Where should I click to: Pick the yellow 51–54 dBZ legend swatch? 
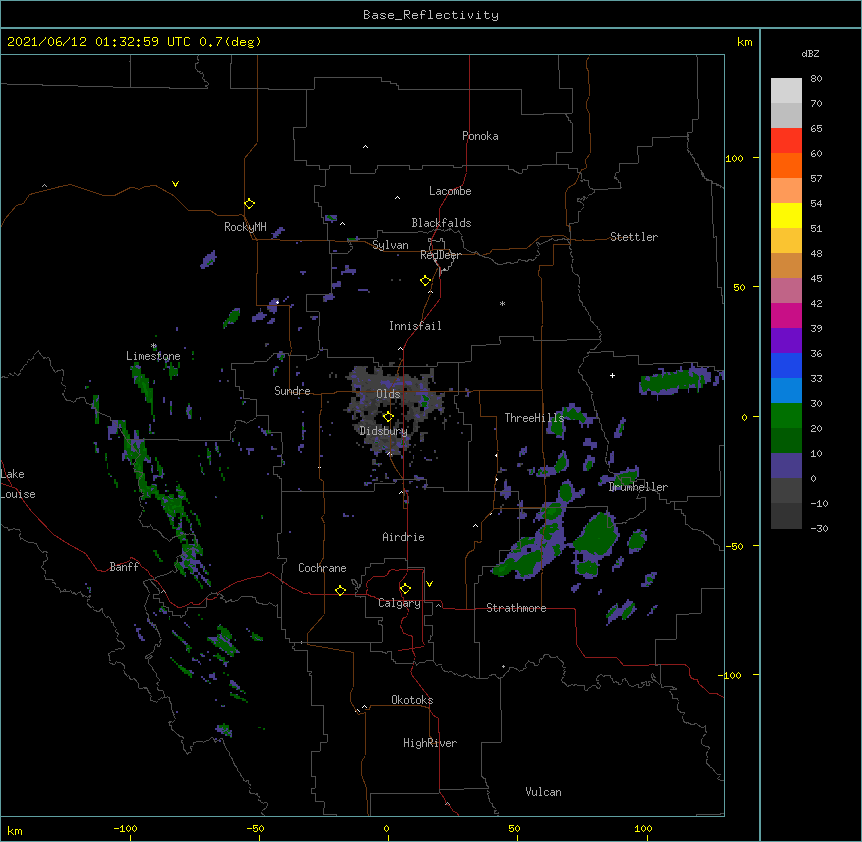click(x=786, y=215)
